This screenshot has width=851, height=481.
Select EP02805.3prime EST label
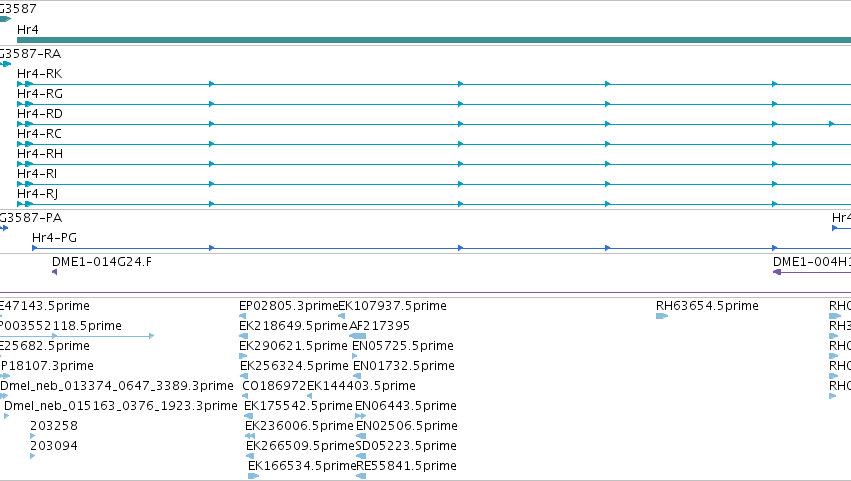(288, 306)
